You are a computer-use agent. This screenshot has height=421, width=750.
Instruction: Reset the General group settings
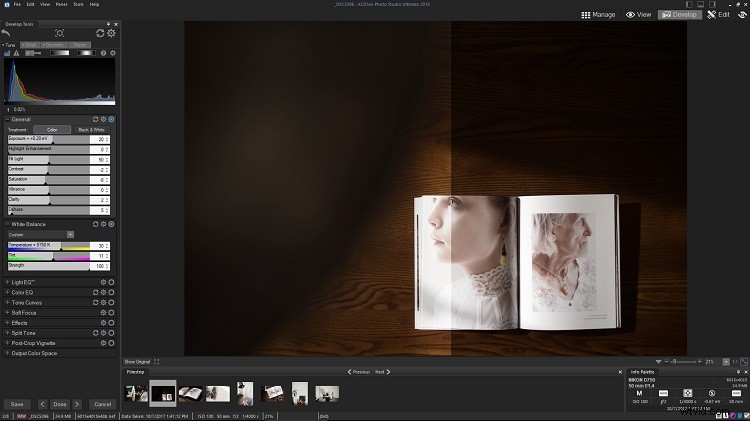95,119
